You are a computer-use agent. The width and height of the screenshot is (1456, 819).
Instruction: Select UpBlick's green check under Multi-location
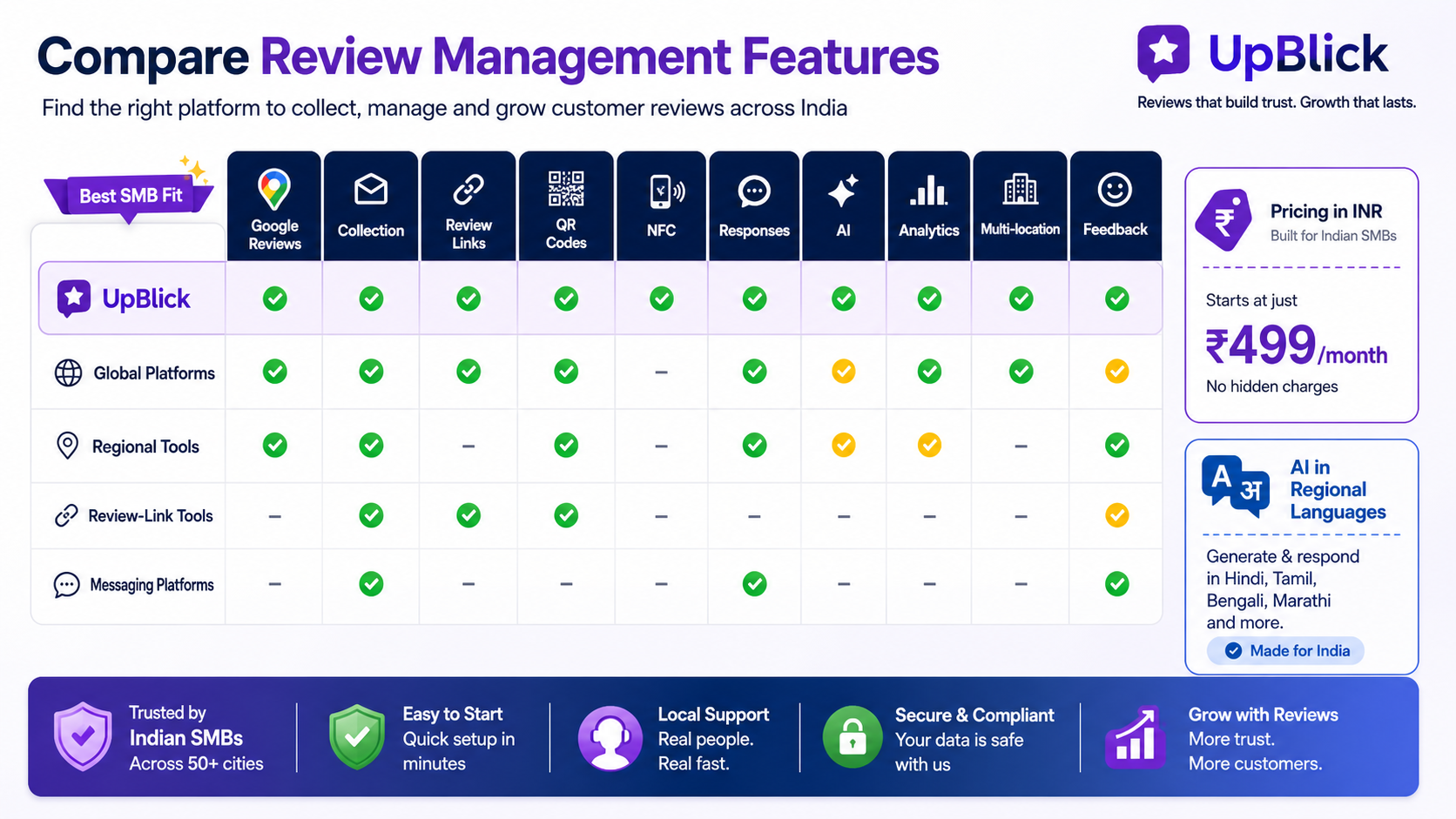[1021, 299]
